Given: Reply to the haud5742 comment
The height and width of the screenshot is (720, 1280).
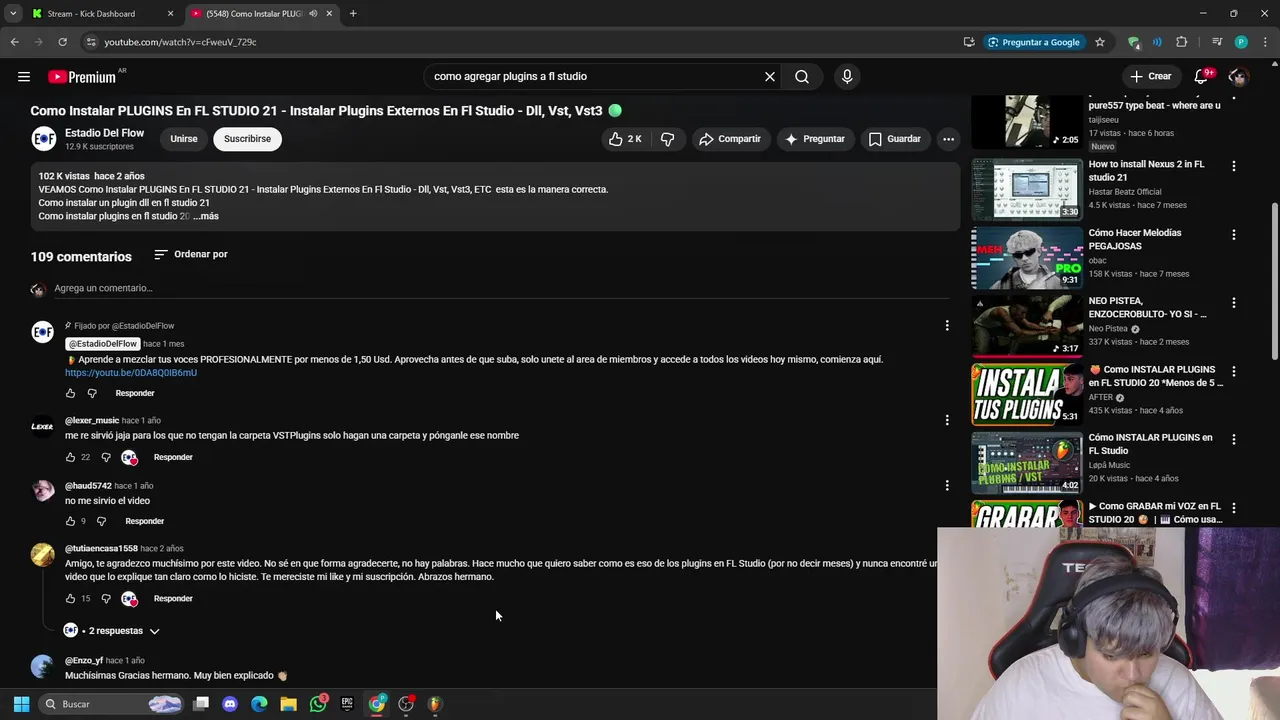Looking at the screenshot, I should (x=145, y=521).
